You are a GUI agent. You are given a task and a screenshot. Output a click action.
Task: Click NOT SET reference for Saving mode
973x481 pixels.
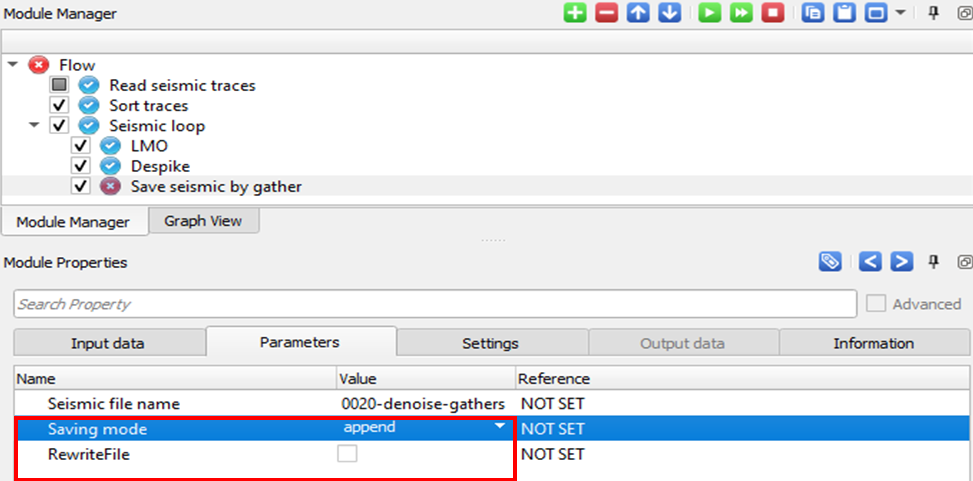click(552, 428)
